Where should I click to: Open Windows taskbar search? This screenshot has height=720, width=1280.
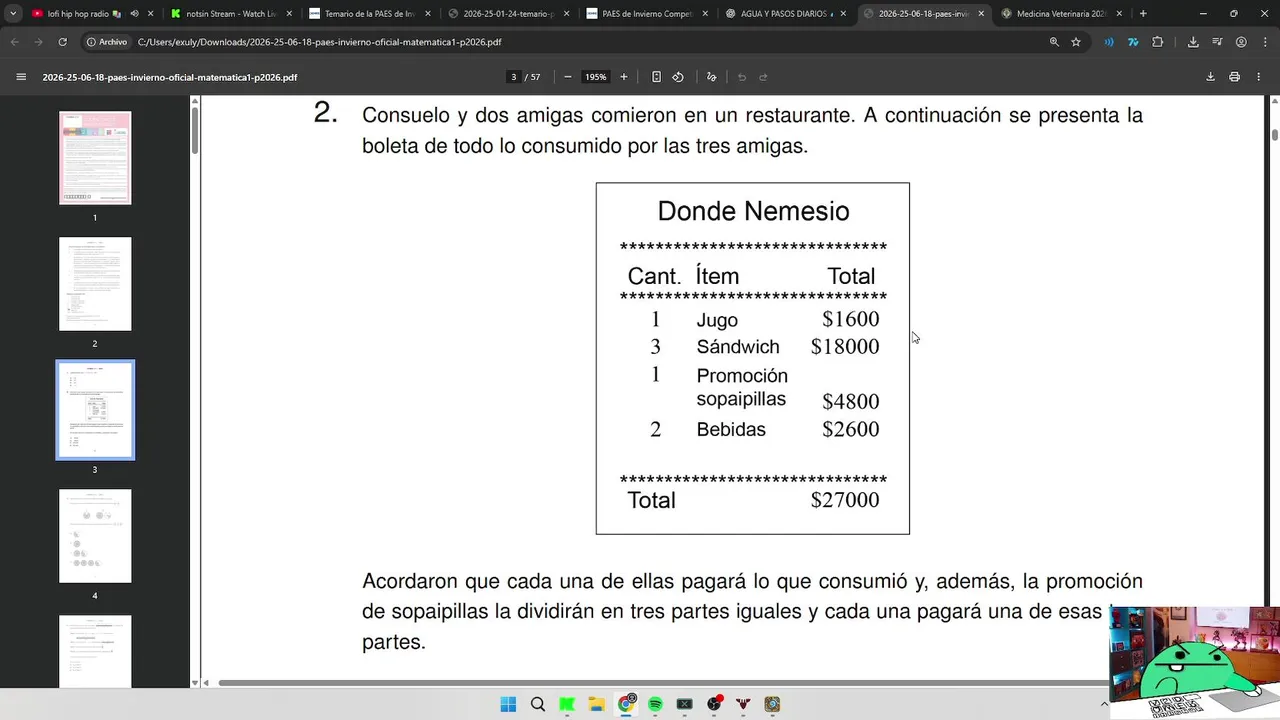click(x=538, y=704)
